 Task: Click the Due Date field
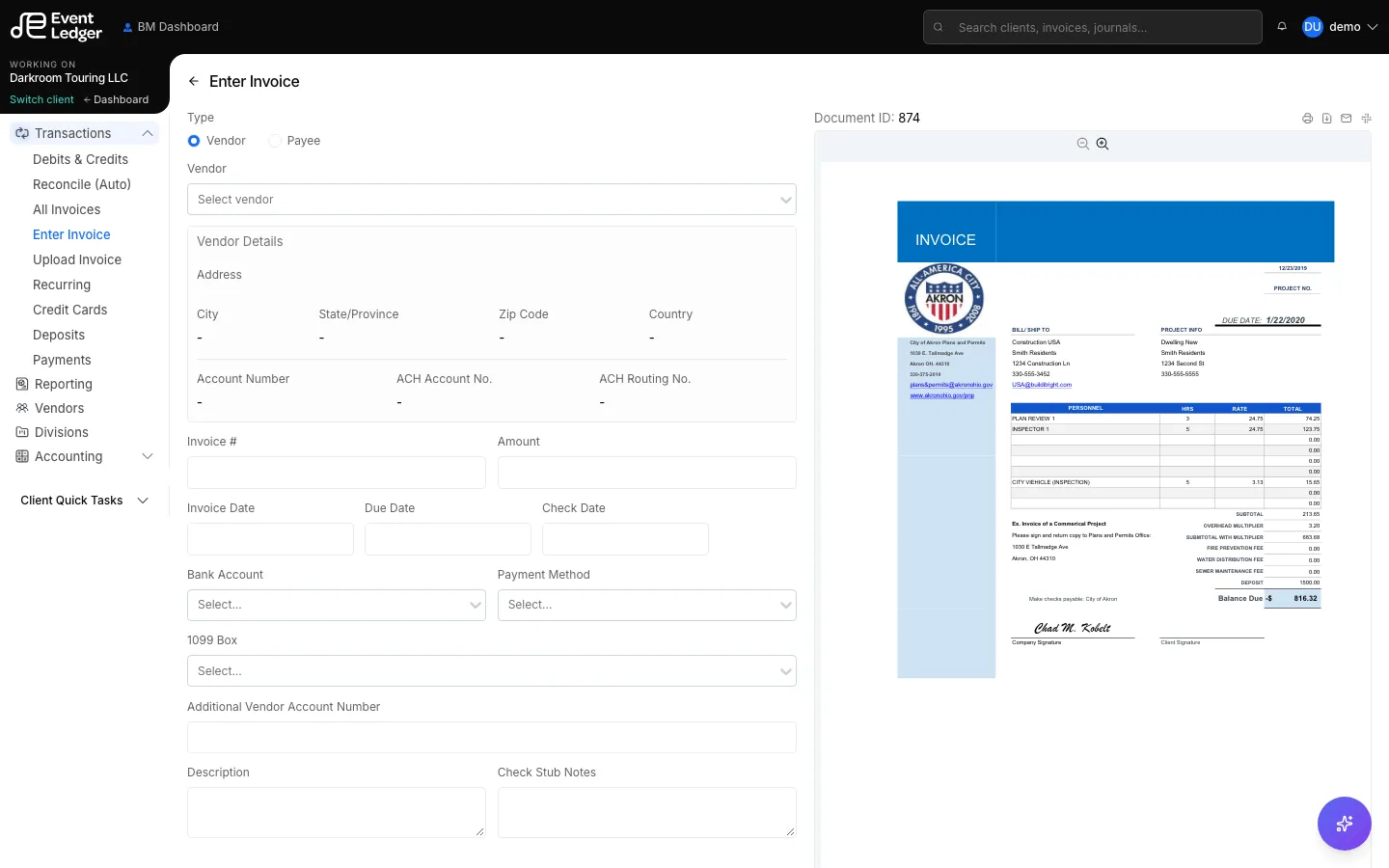[448, 539]
